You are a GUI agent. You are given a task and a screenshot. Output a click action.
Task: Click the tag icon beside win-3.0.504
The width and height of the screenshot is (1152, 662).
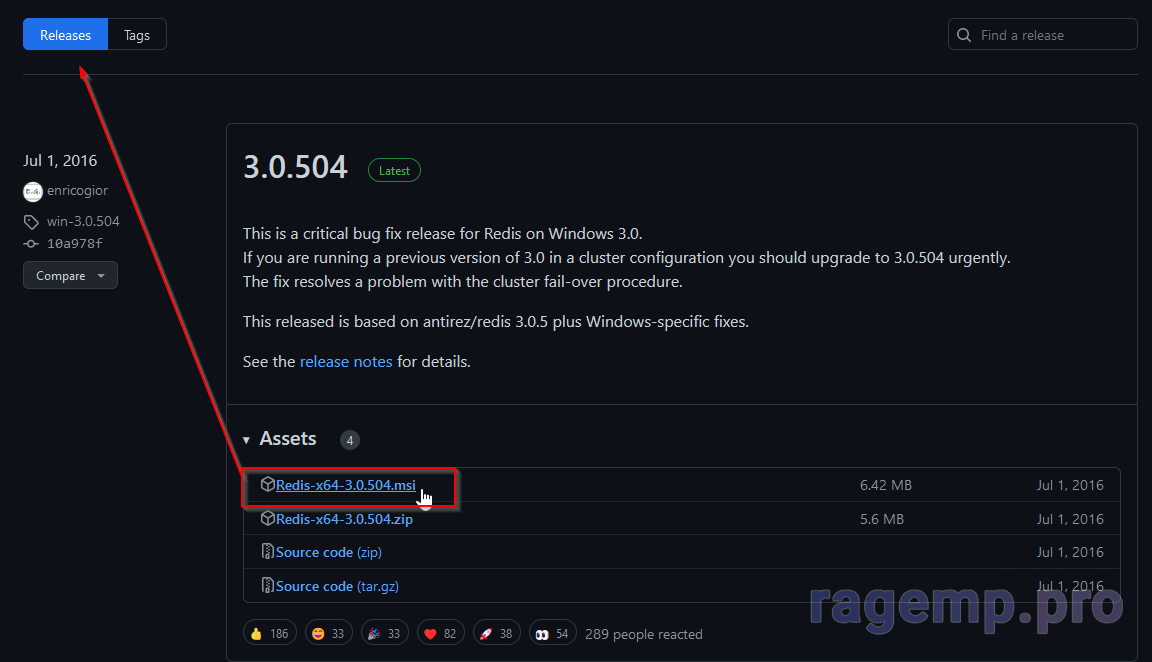click(31, 221)
